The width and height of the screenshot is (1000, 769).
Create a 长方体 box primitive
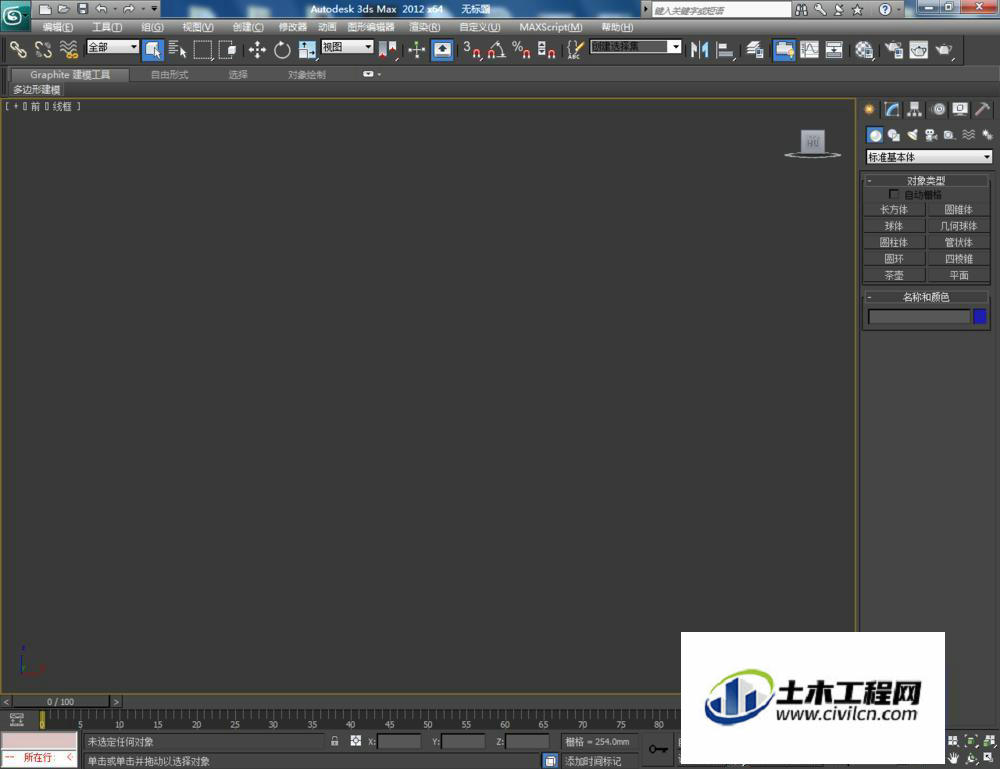click(x=893, y=209)
